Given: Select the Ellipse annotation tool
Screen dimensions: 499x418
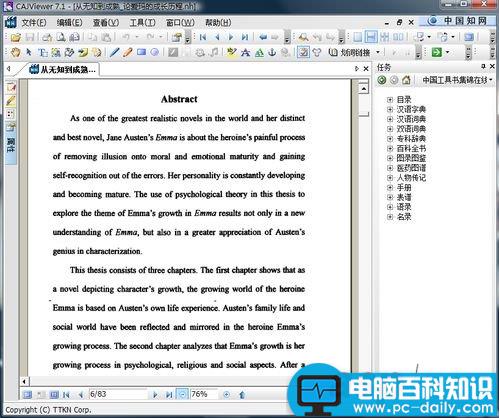Looking at the screenshot, I should pos(155,52).
